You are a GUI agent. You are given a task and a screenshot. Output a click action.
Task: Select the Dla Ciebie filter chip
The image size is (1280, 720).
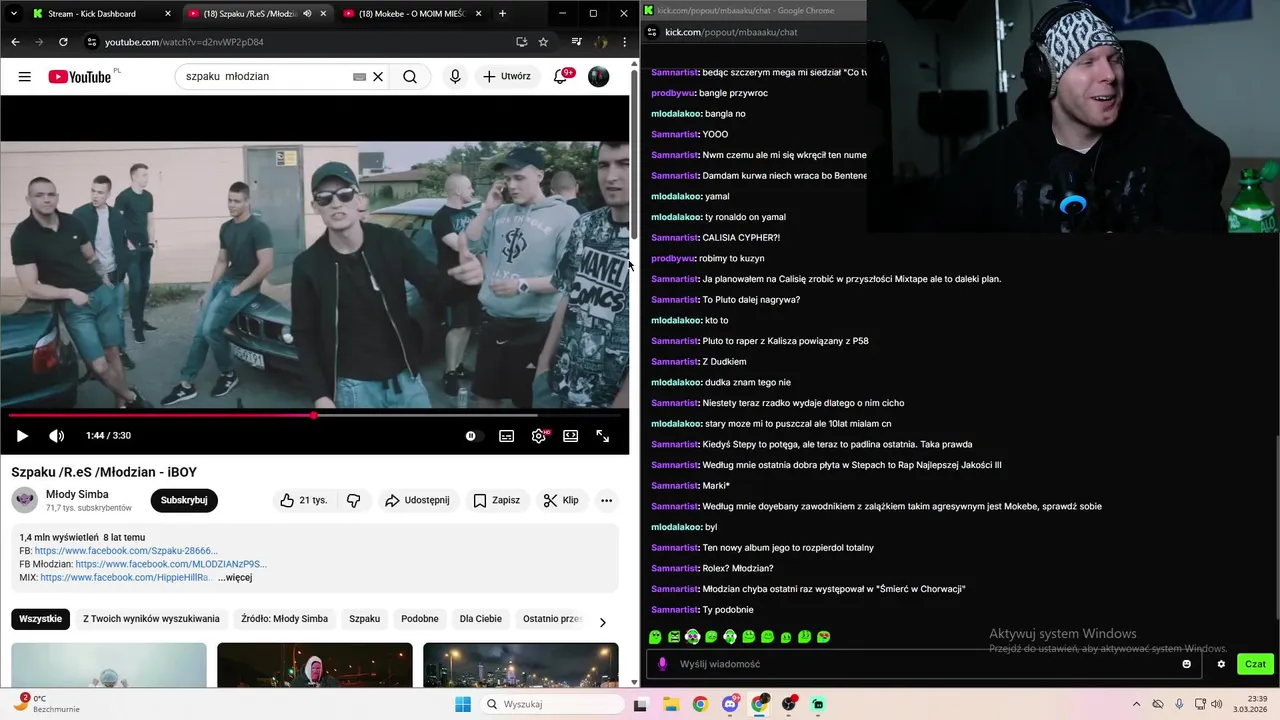tap(481, 619)
